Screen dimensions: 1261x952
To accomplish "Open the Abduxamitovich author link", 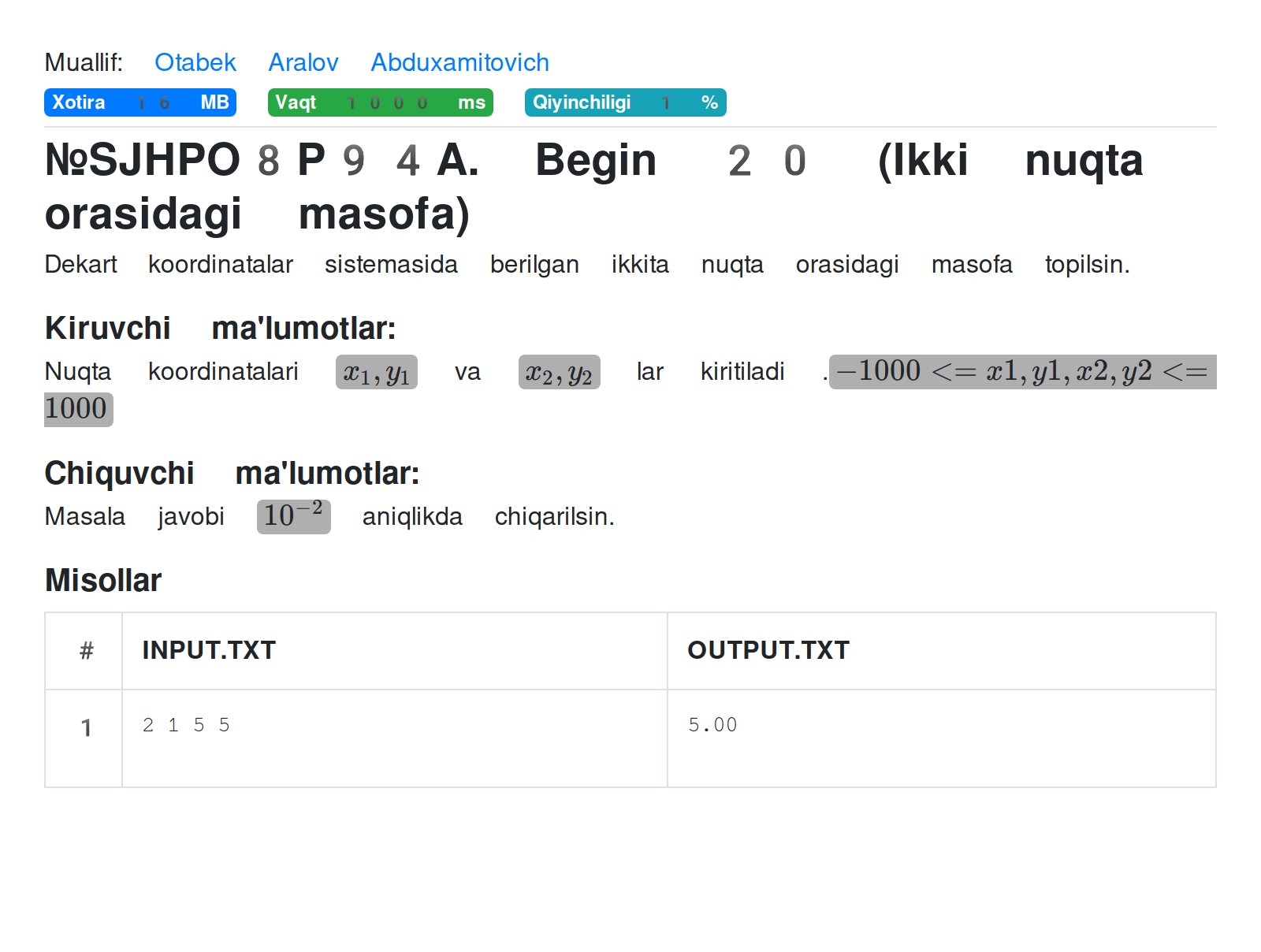I will [460, 62].
